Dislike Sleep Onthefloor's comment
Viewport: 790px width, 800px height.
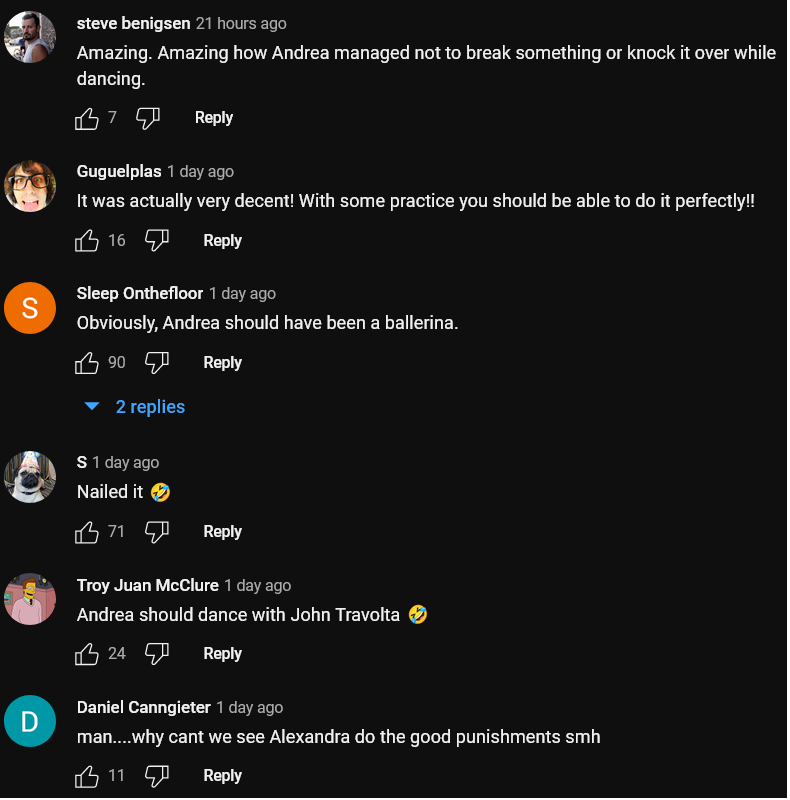(157, 363)
